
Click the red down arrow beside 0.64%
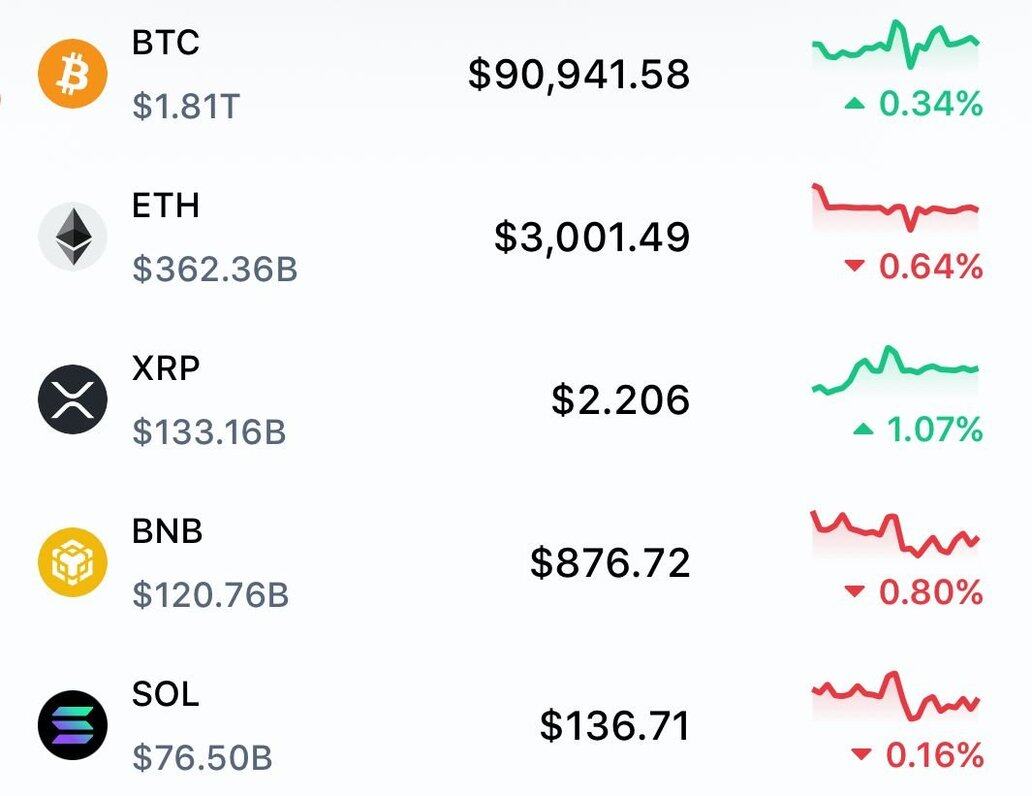tap(853, 266)
